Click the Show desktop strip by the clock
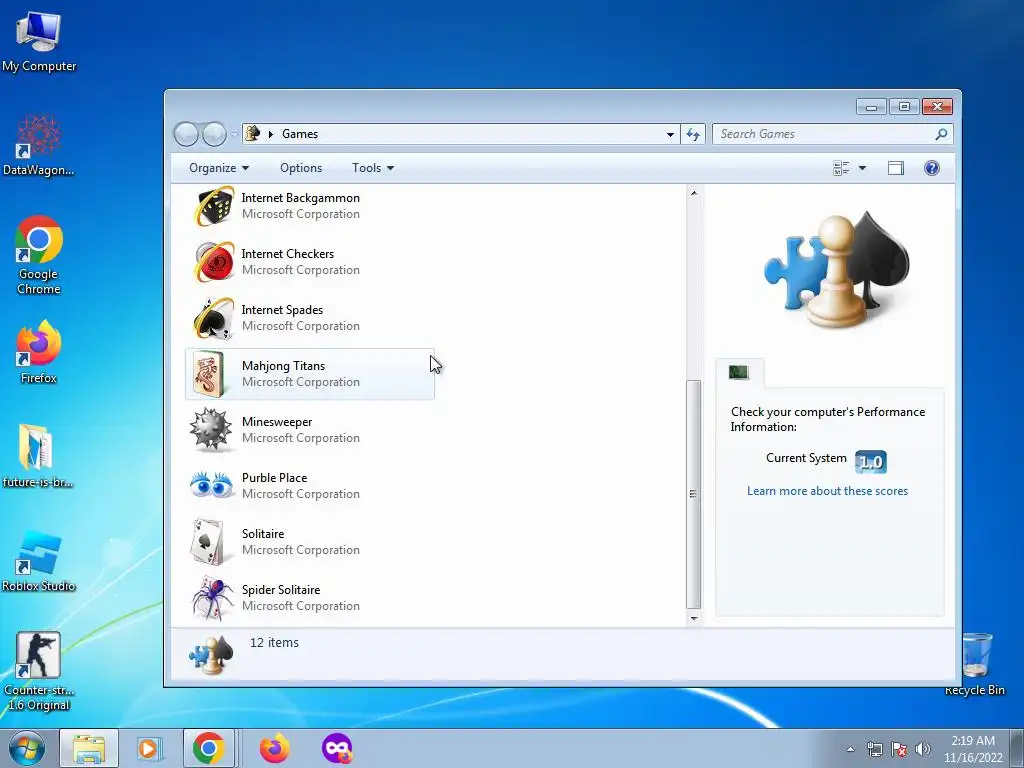Viewport: 1024px width, 768px height. pos(1017,748)
